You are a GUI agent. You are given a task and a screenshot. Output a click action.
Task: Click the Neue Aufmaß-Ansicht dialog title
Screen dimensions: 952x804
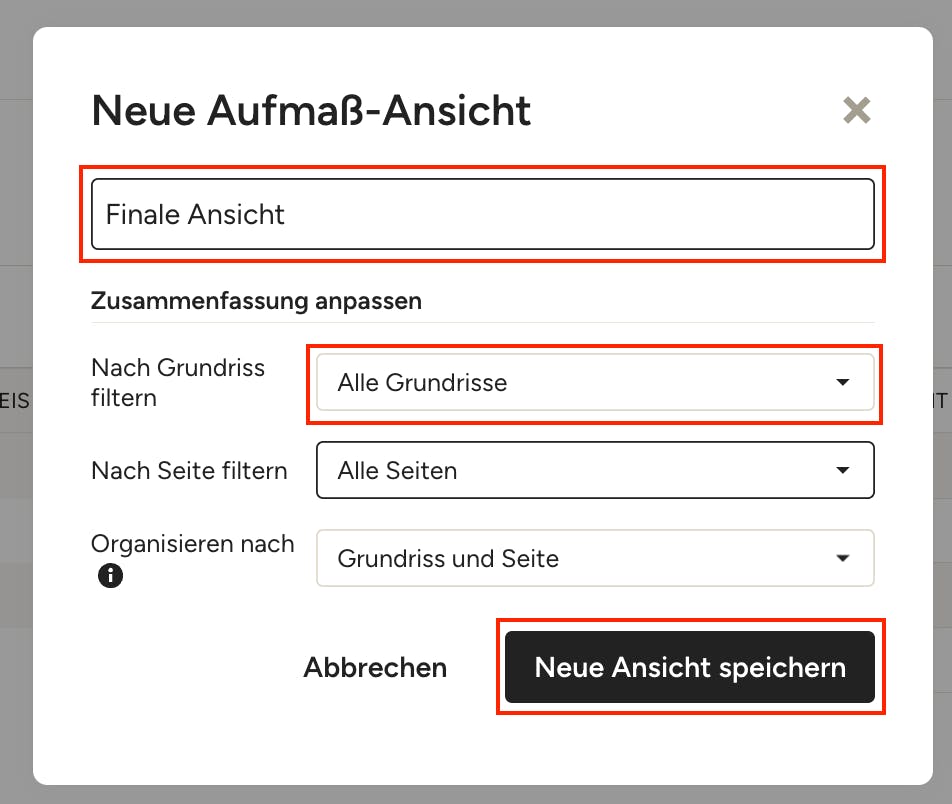click(311, 111)
